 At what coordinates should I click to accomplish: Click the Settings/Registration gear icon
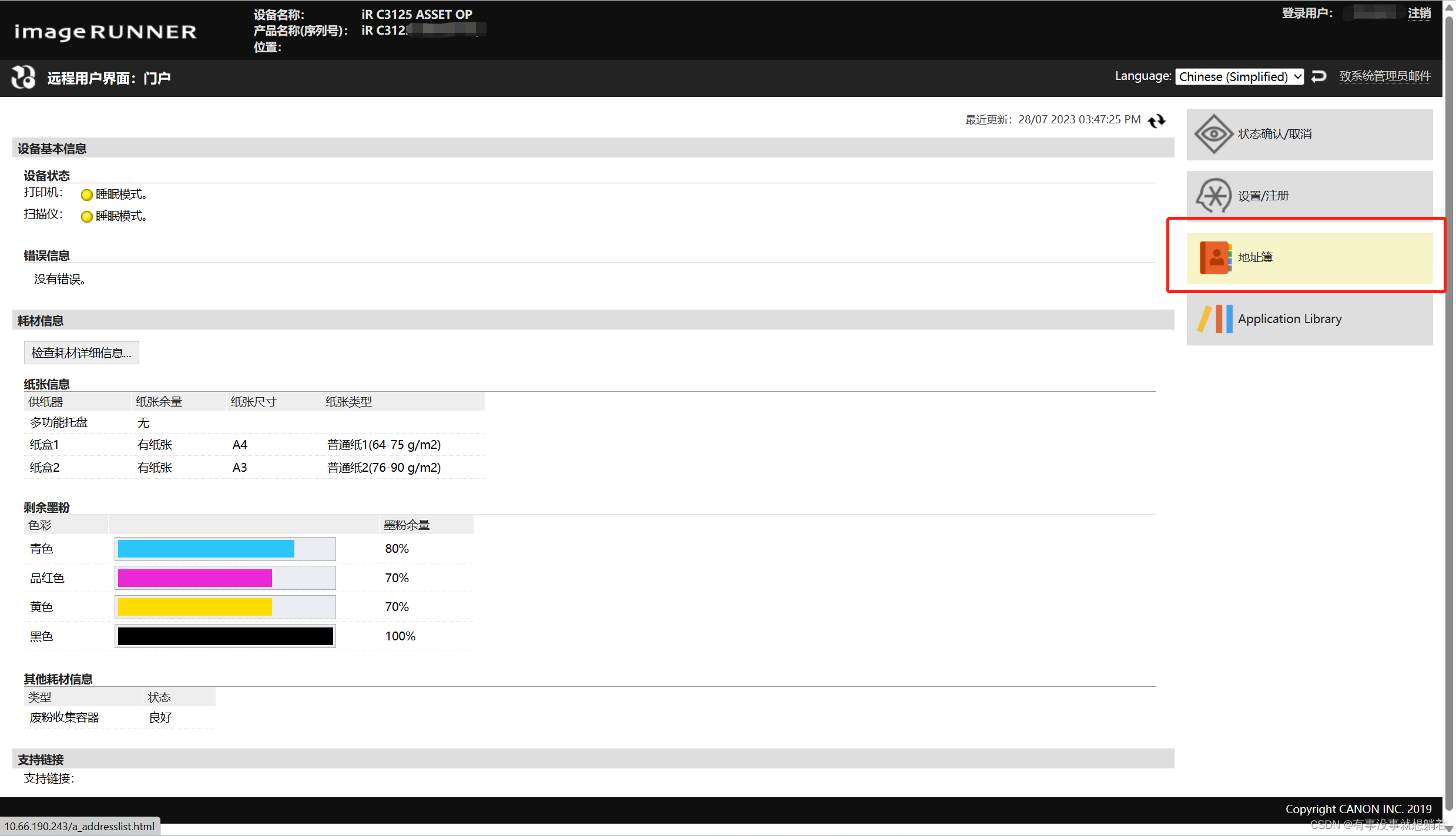[1213, 196]
